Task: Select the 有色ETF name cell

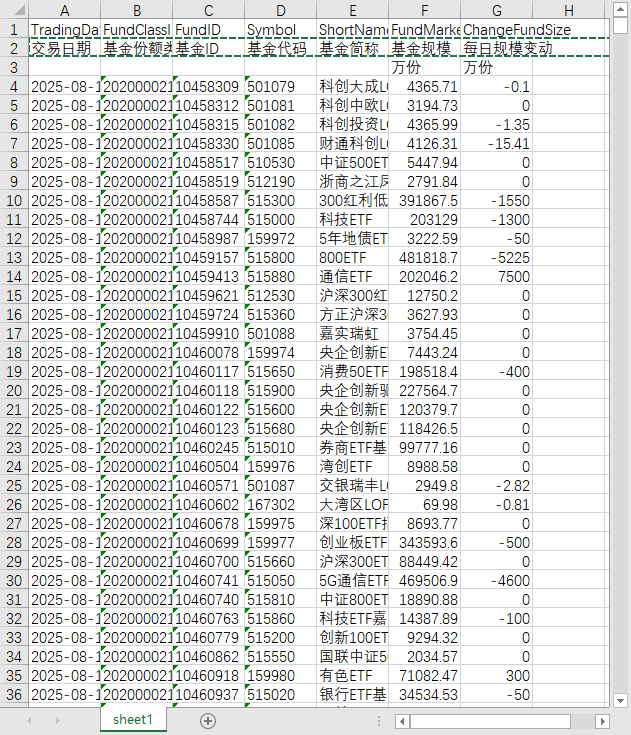Action: point(353,675)
